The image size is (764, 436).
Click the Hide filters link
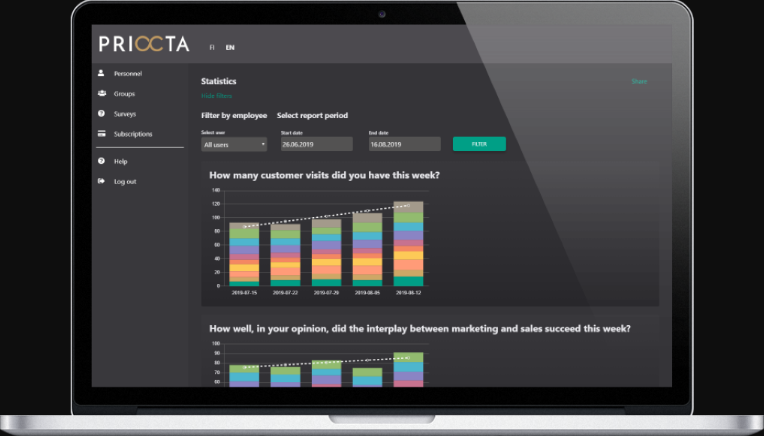pyautogui.click(x=217, y=96)
